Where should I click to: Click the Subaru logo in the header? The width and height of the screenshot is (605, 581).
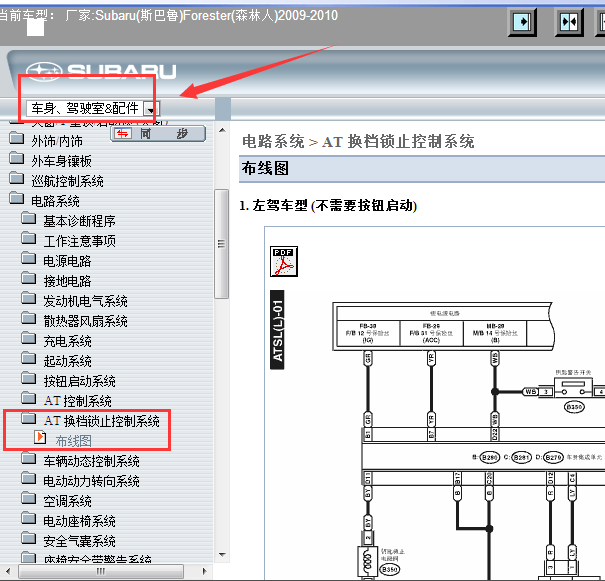point(101,72)
